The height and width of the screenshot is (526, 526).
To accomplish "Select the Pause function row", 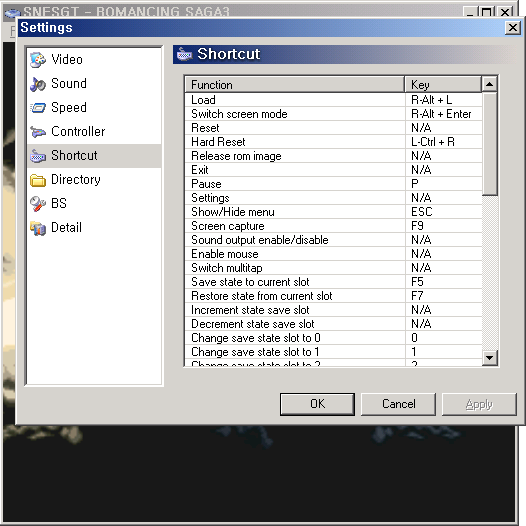I will [x=333, y=184].
